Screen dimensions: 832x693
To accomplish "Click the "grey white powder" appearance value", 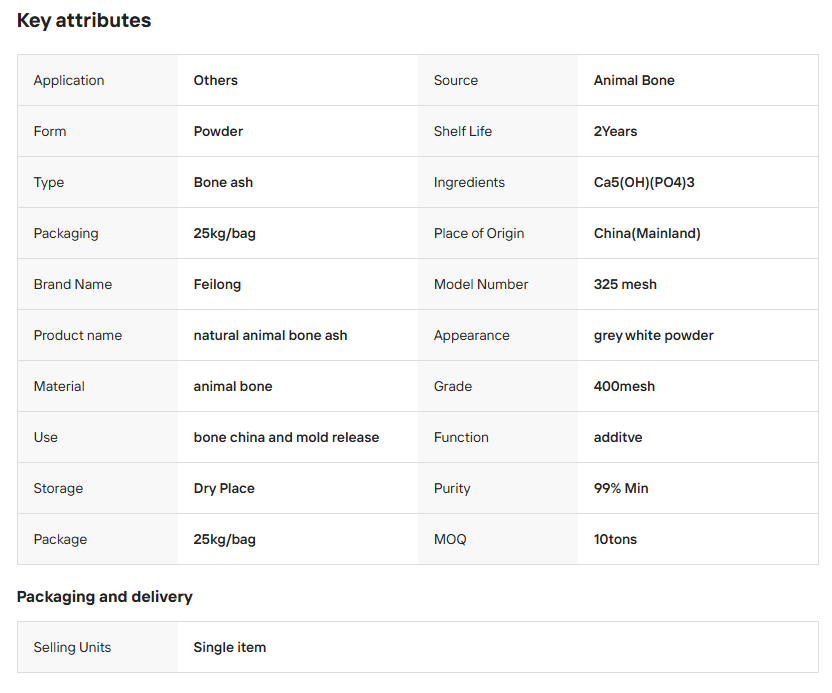I will click(x=653, y=335).
